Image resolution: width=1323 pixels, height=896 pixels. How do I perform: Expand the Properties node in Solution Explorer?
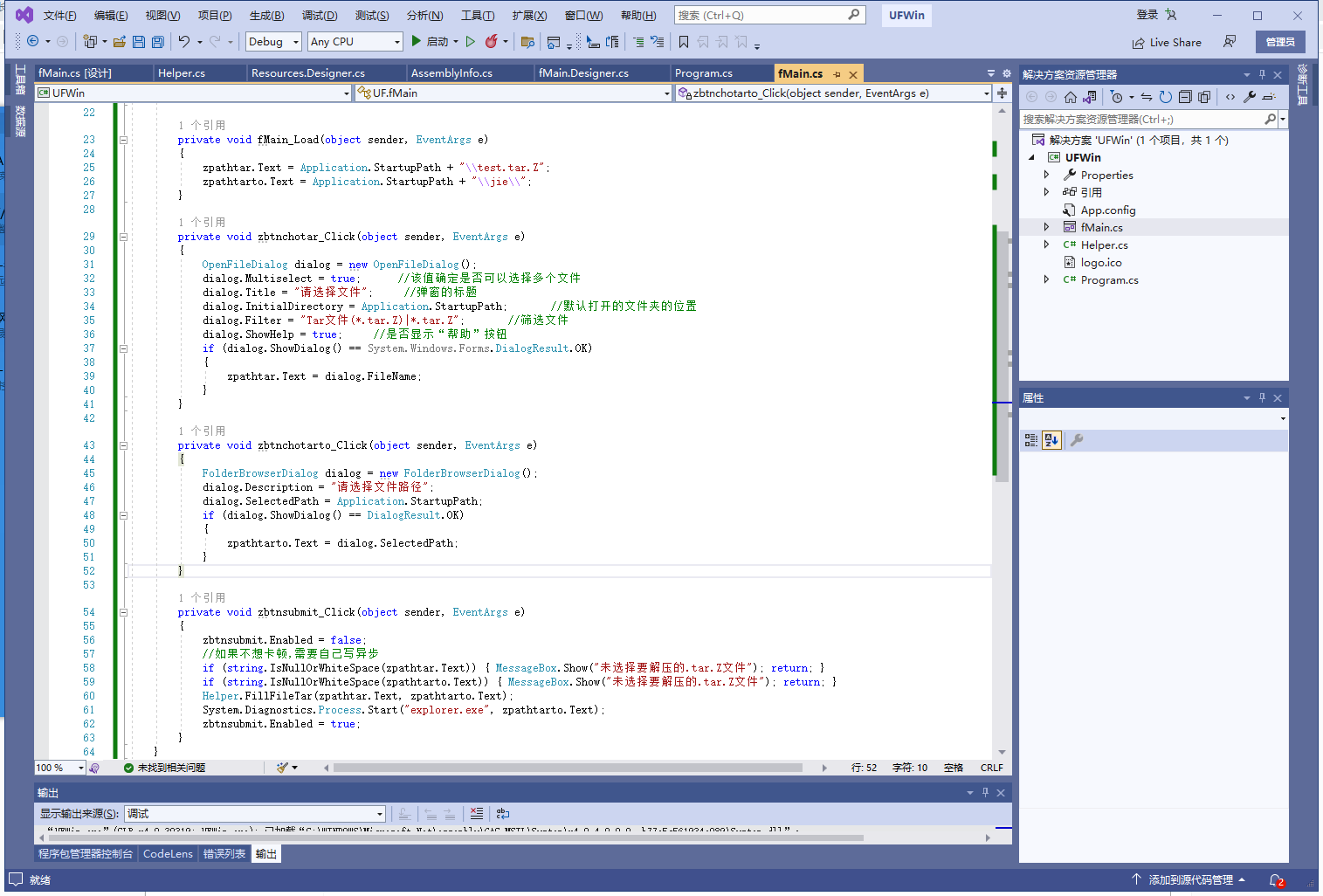pos(1046,175)
